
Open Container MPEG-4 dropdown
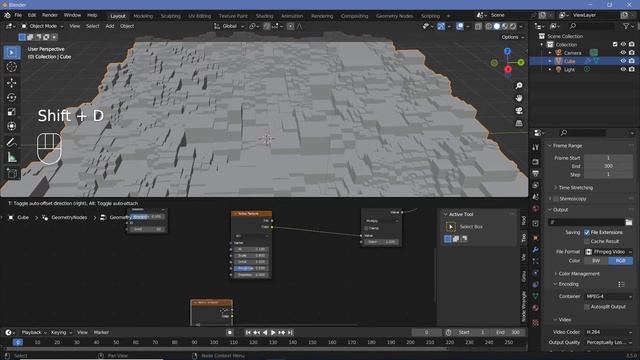click(609, 296)
